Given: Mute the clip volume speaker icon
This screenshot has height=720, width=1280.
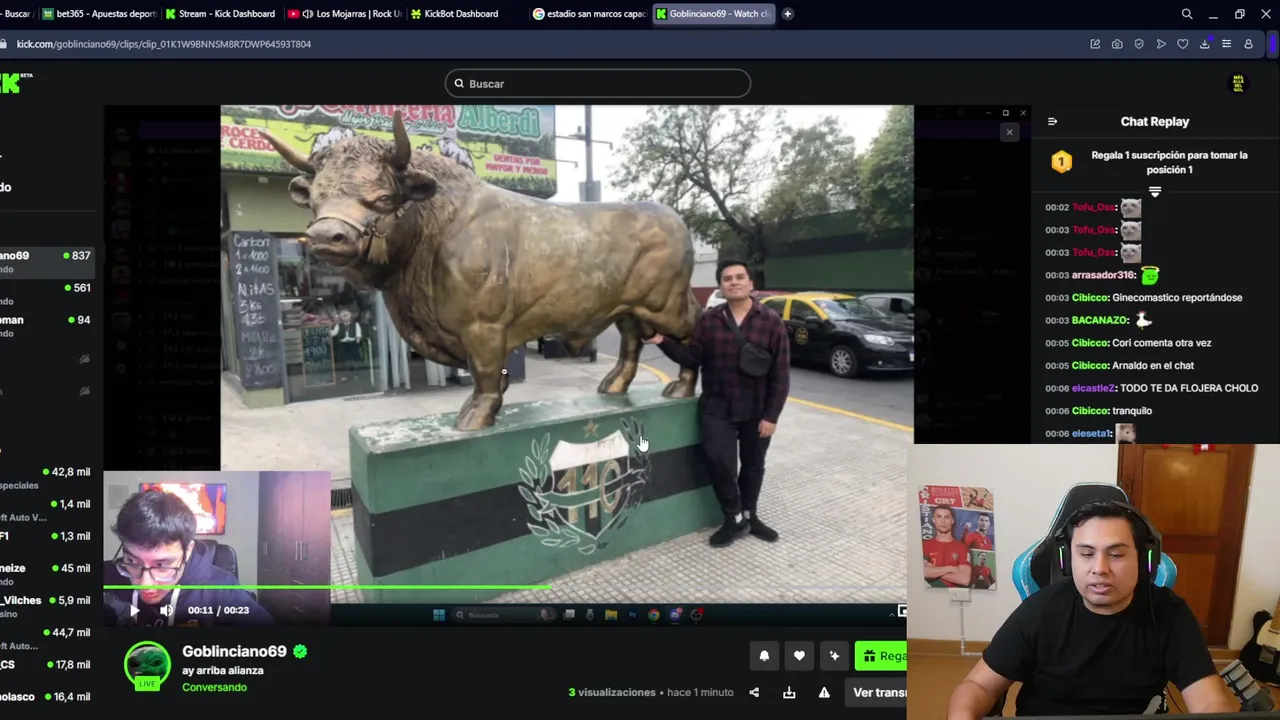Looking at the screenshot, I should pyautogui.click(x=166, y=610).
